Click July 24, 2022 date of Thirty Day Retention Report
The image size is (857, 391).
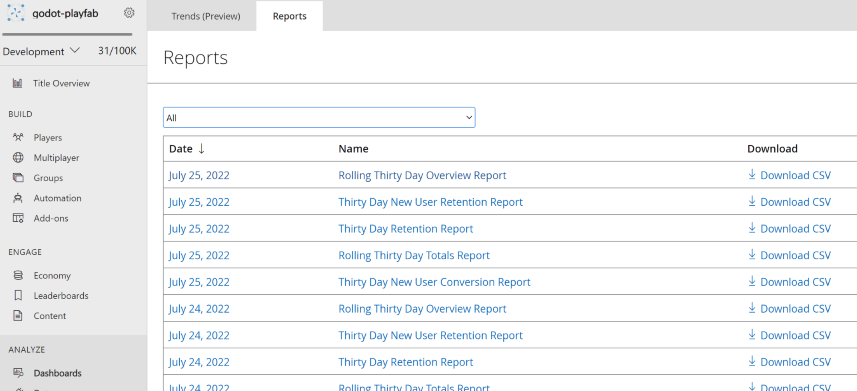point(199,362)
